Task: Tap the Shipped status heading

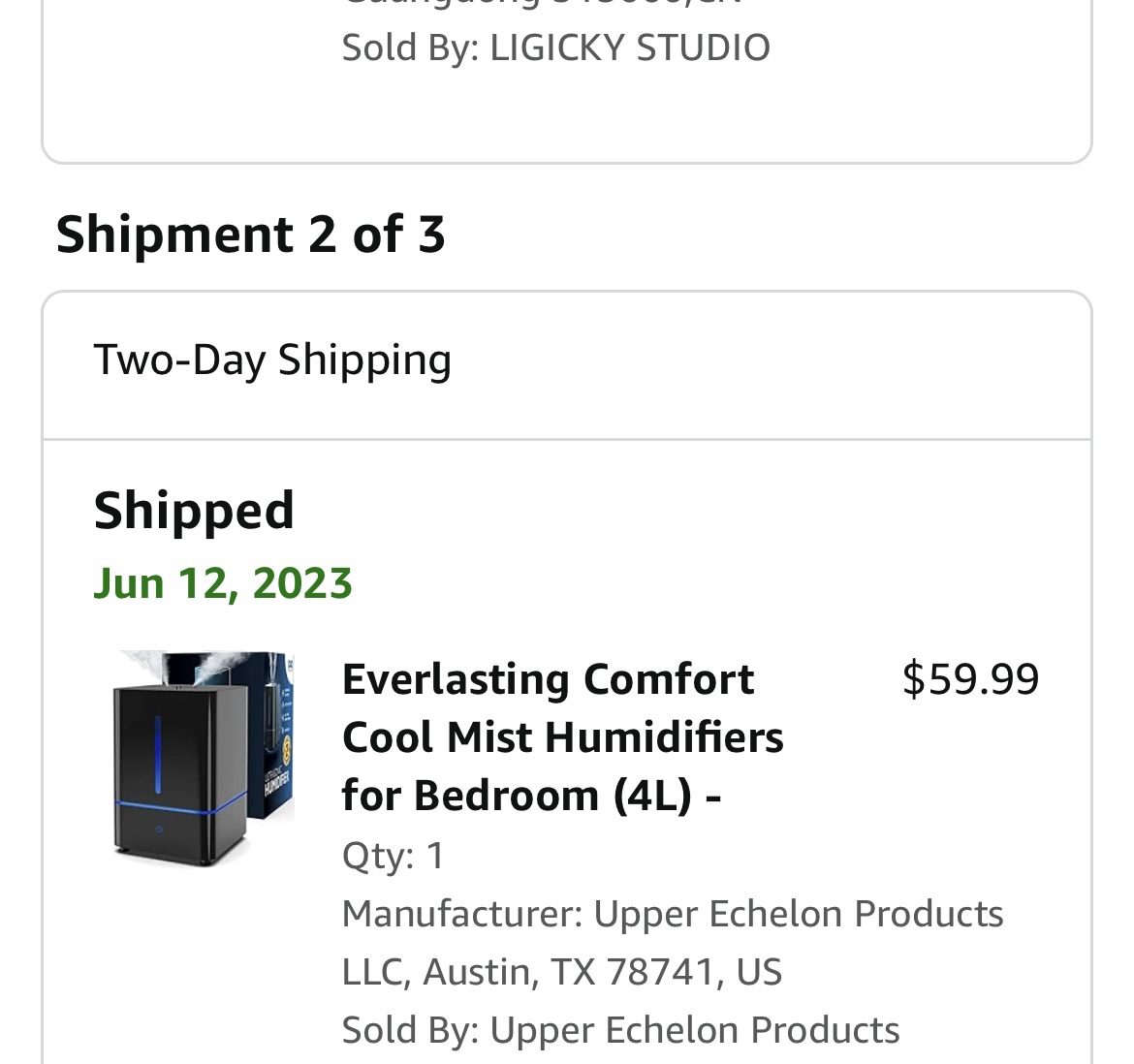Action: (x=194, y=511)
